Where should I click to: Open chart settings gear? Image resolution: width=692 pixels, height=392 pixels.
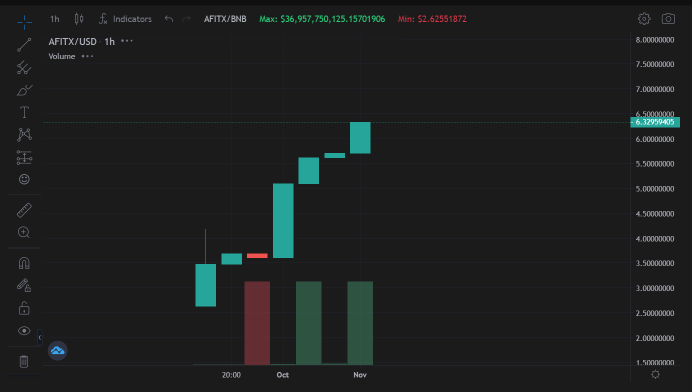[x=644, y=19]
